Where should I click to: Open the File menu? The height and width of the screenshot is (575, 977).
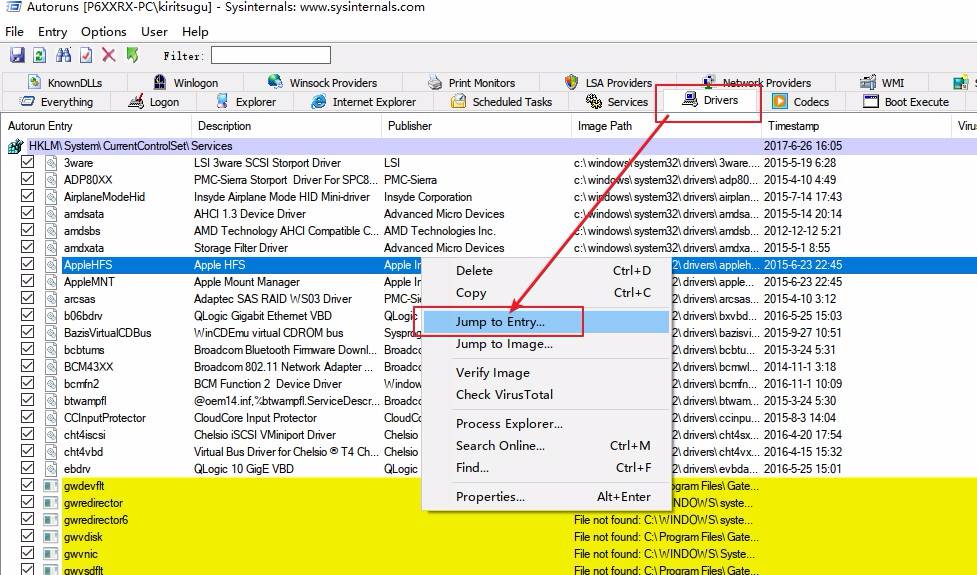14,31
